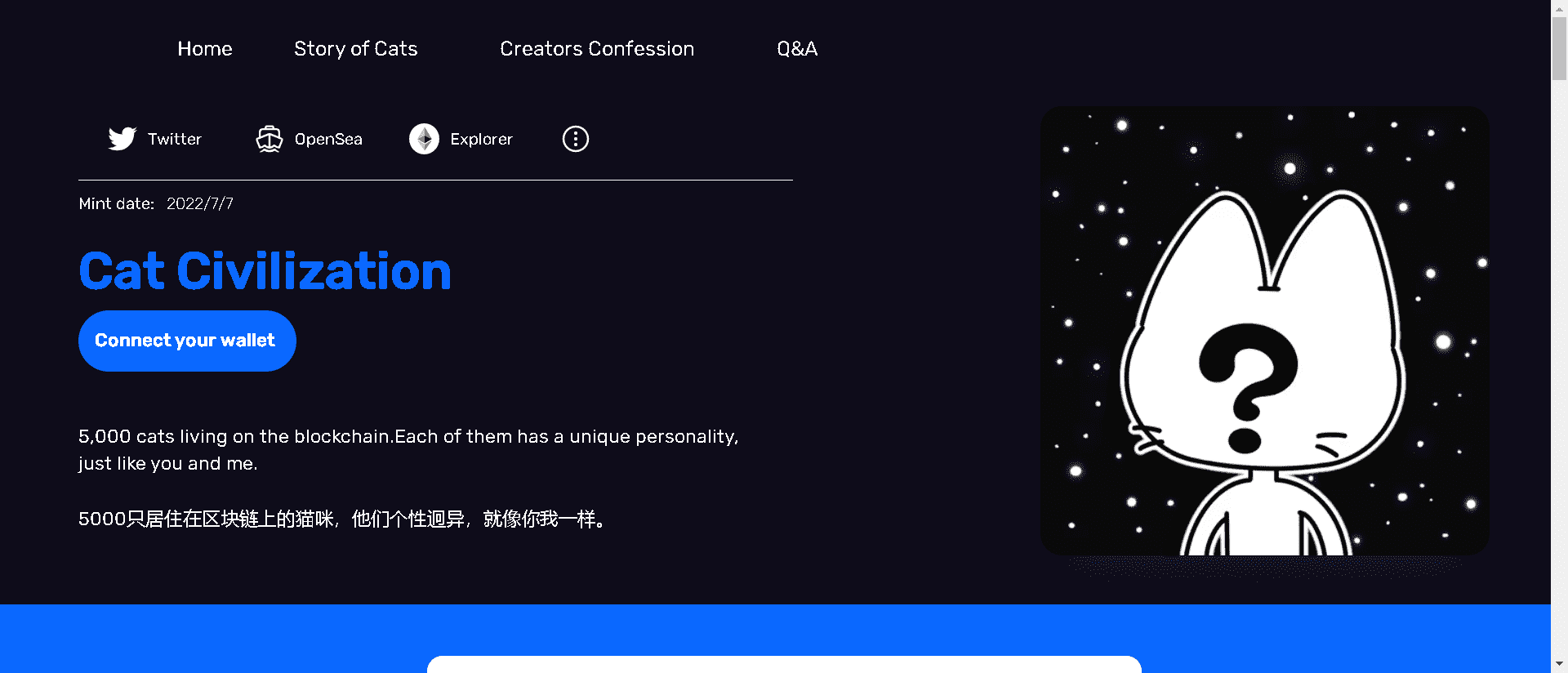Viewport: 1568px width, 673px height.
Task: Click the page scrollbar thumb
Action: pos(1559,49)
